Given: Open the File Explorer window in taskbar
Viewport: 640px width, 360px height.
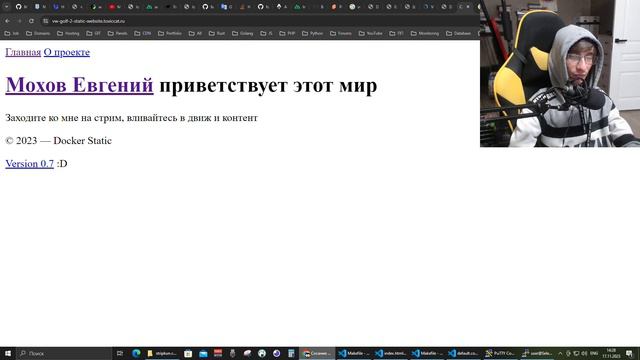Looking at the screenshot, I should [162, 353].
